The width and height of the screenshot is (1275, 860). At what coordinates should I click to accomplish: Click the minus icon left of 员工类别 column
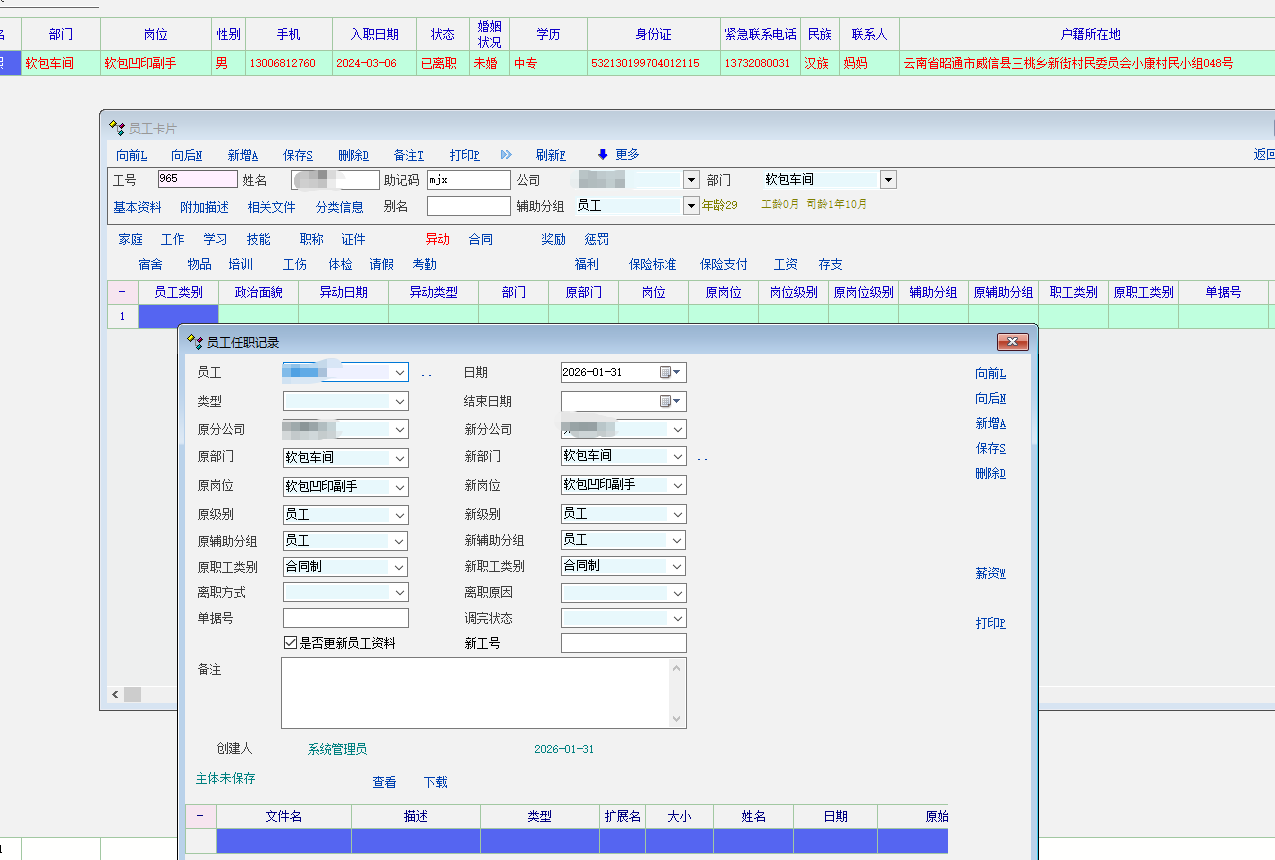pos(122,292)
